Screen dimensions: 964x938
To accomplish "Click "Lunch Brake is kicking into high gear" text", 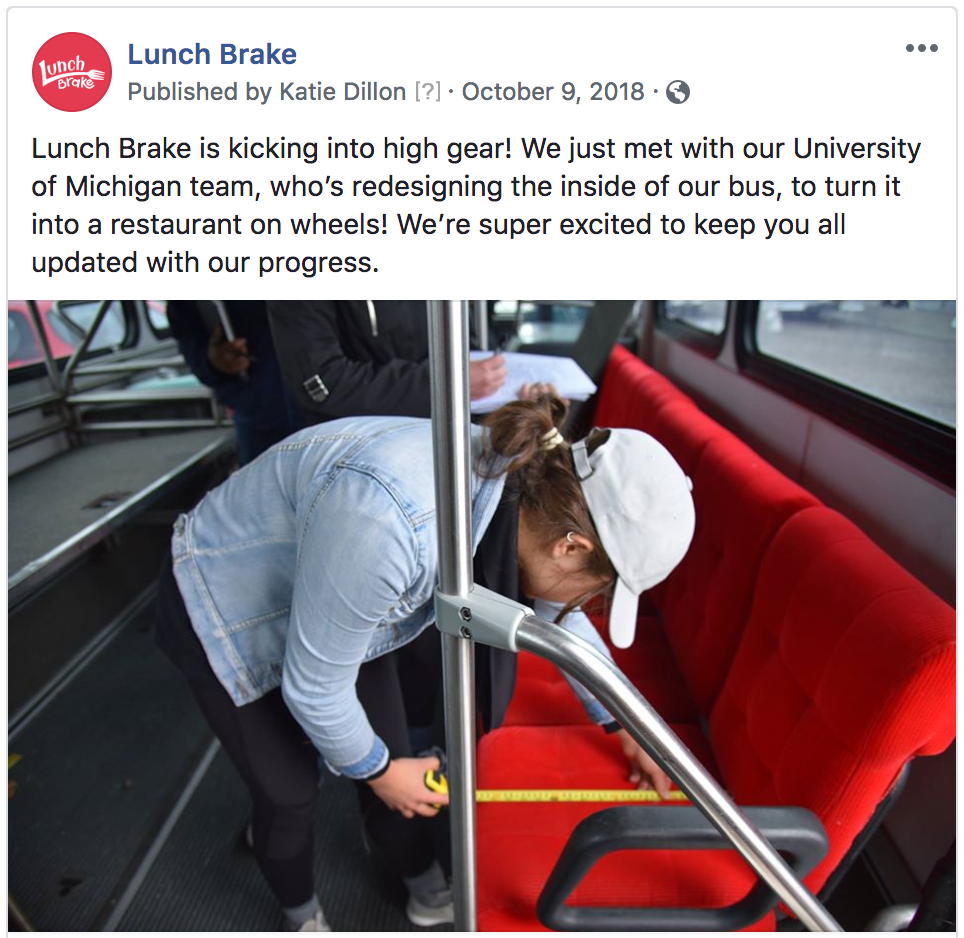I will coord(272,149).
